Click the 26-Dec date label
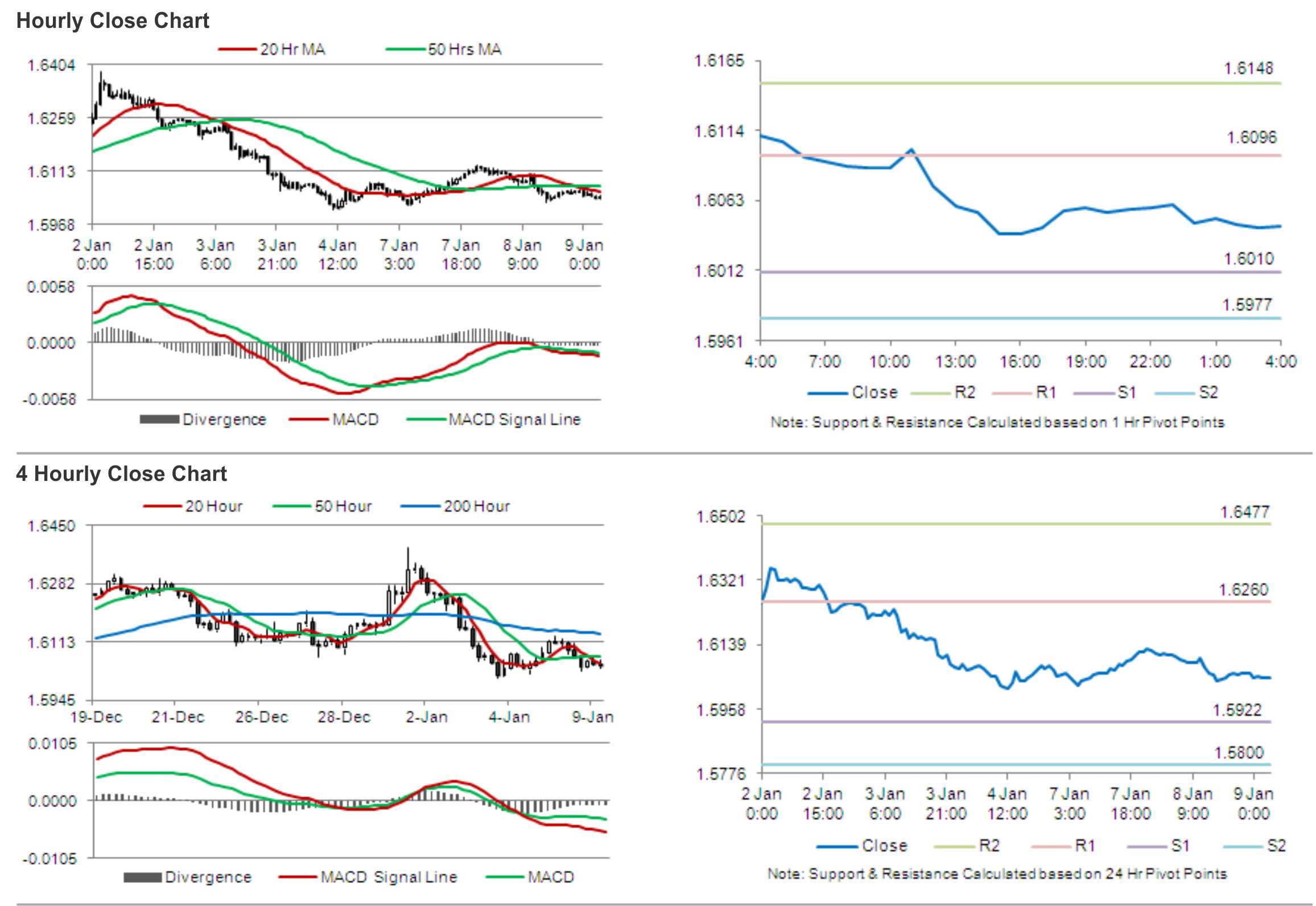 coord(262,717)
